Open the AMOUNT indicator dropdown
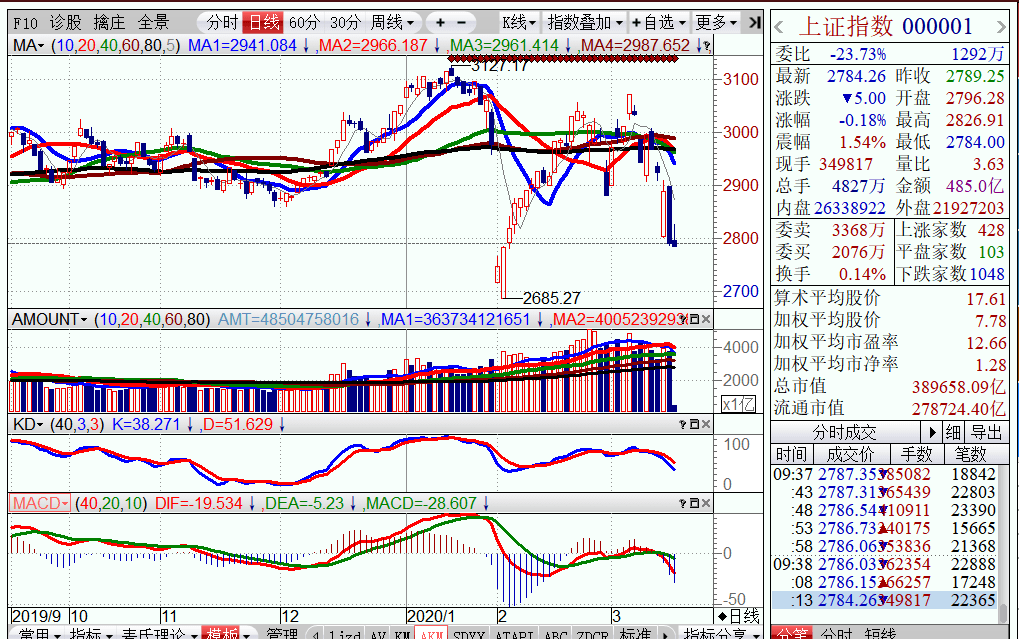Screen dimensions: 1019x639 pyautogui.click(x=49, y=319)
